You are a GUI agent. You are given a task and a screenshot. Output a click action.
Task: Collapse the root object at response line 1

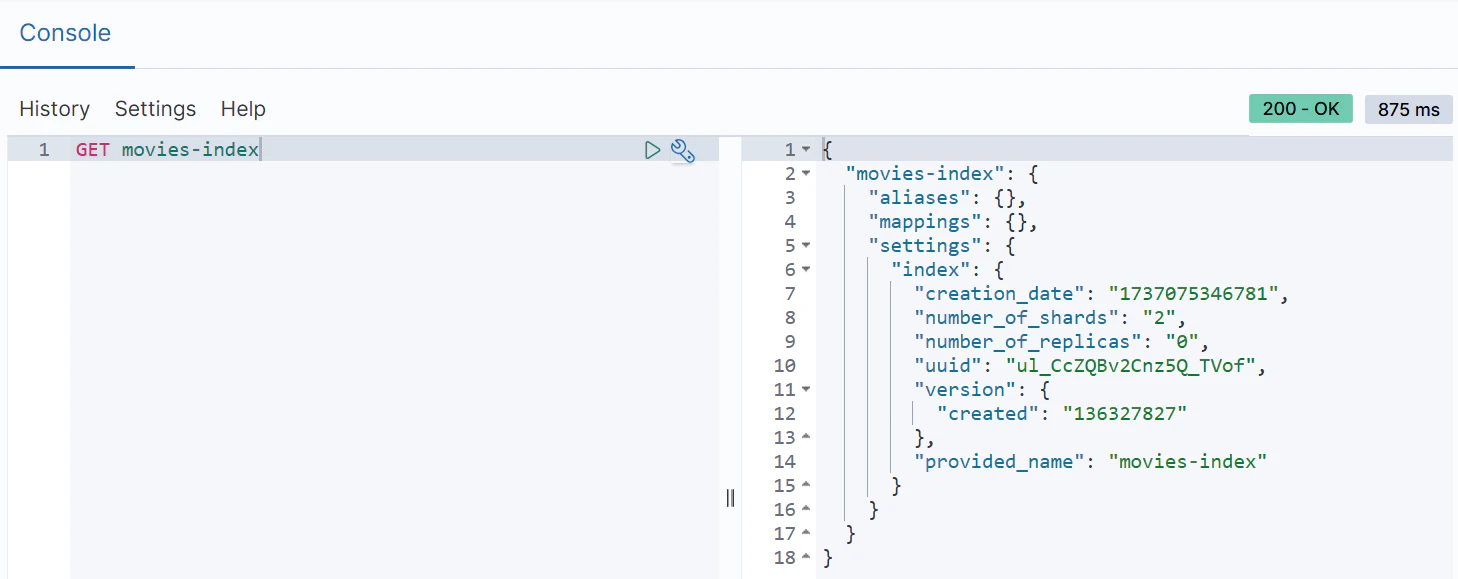806,150
